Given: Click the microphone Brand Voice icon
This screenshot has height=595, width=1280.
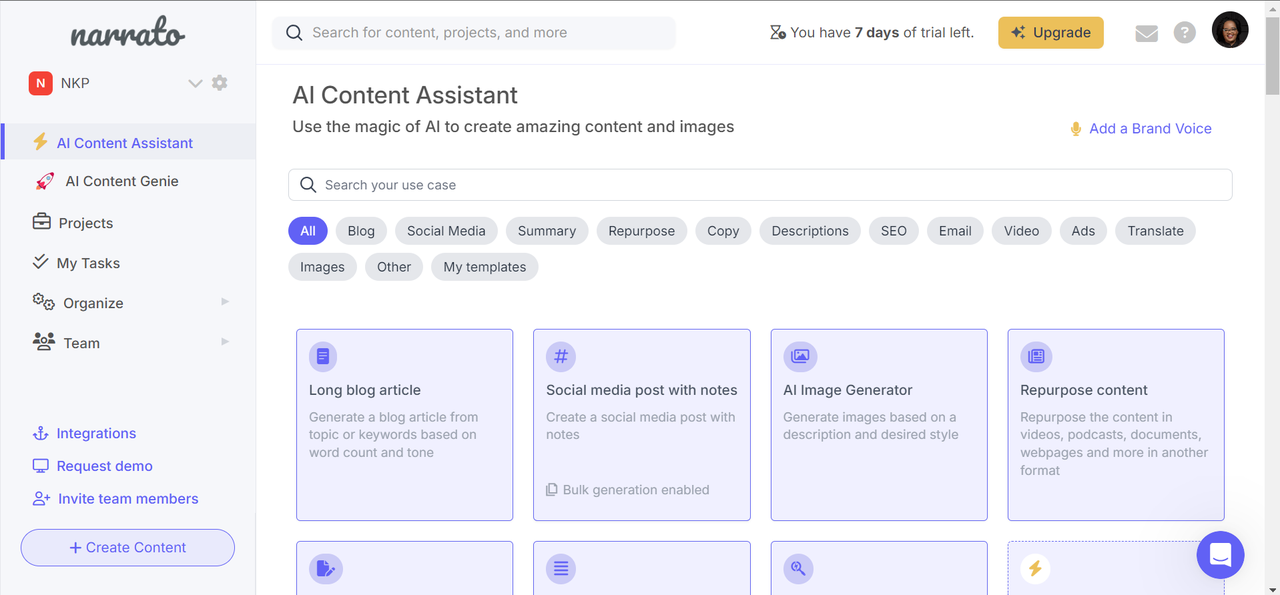Looking at the screenshot, I should click(x=1076, y=128).
